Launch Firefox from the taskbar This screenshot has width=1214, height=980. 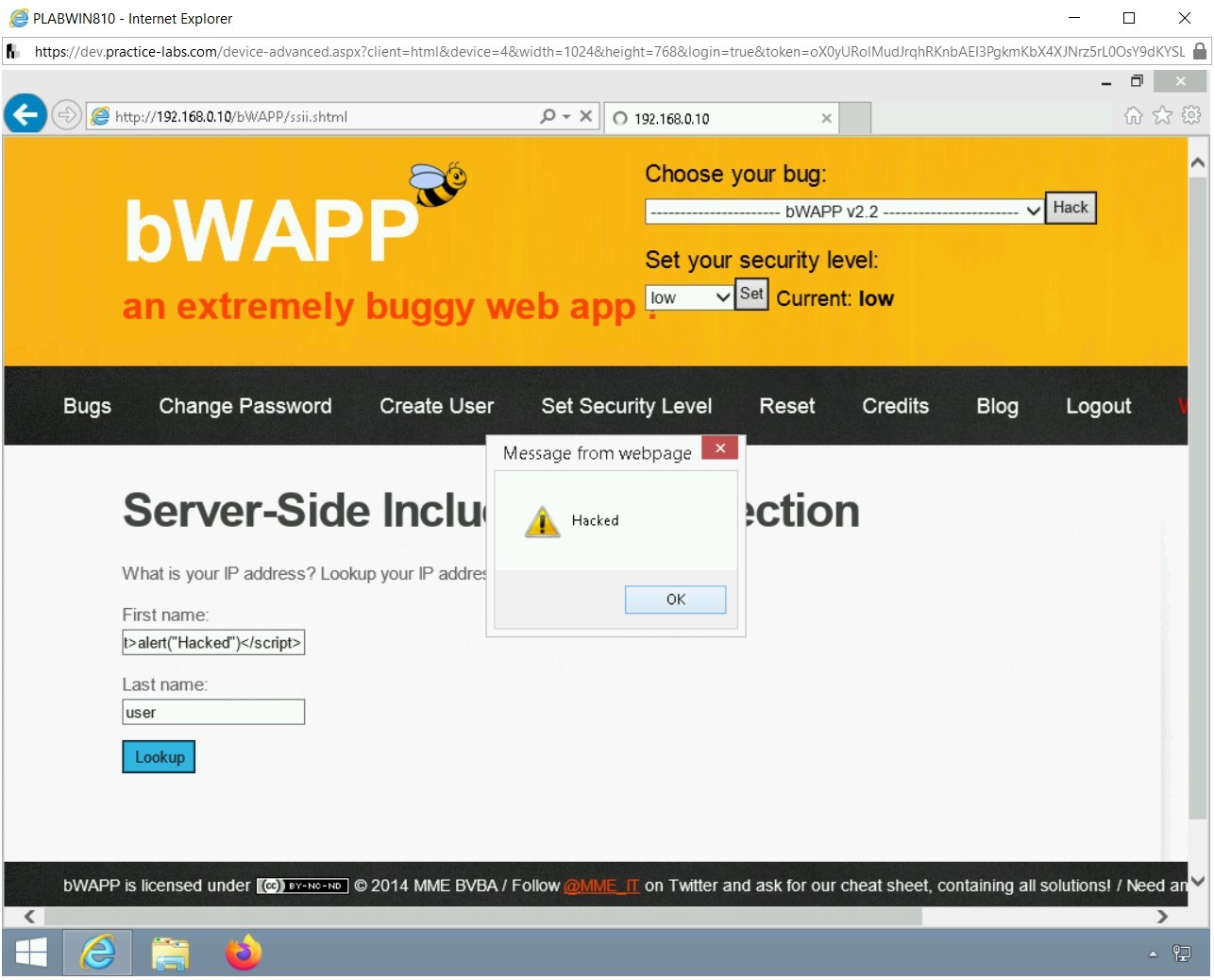(x=242, y=953)
